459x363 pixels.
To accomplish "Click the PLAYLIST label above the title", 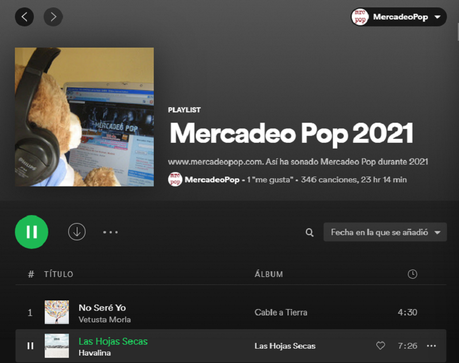I will (184, 110).
